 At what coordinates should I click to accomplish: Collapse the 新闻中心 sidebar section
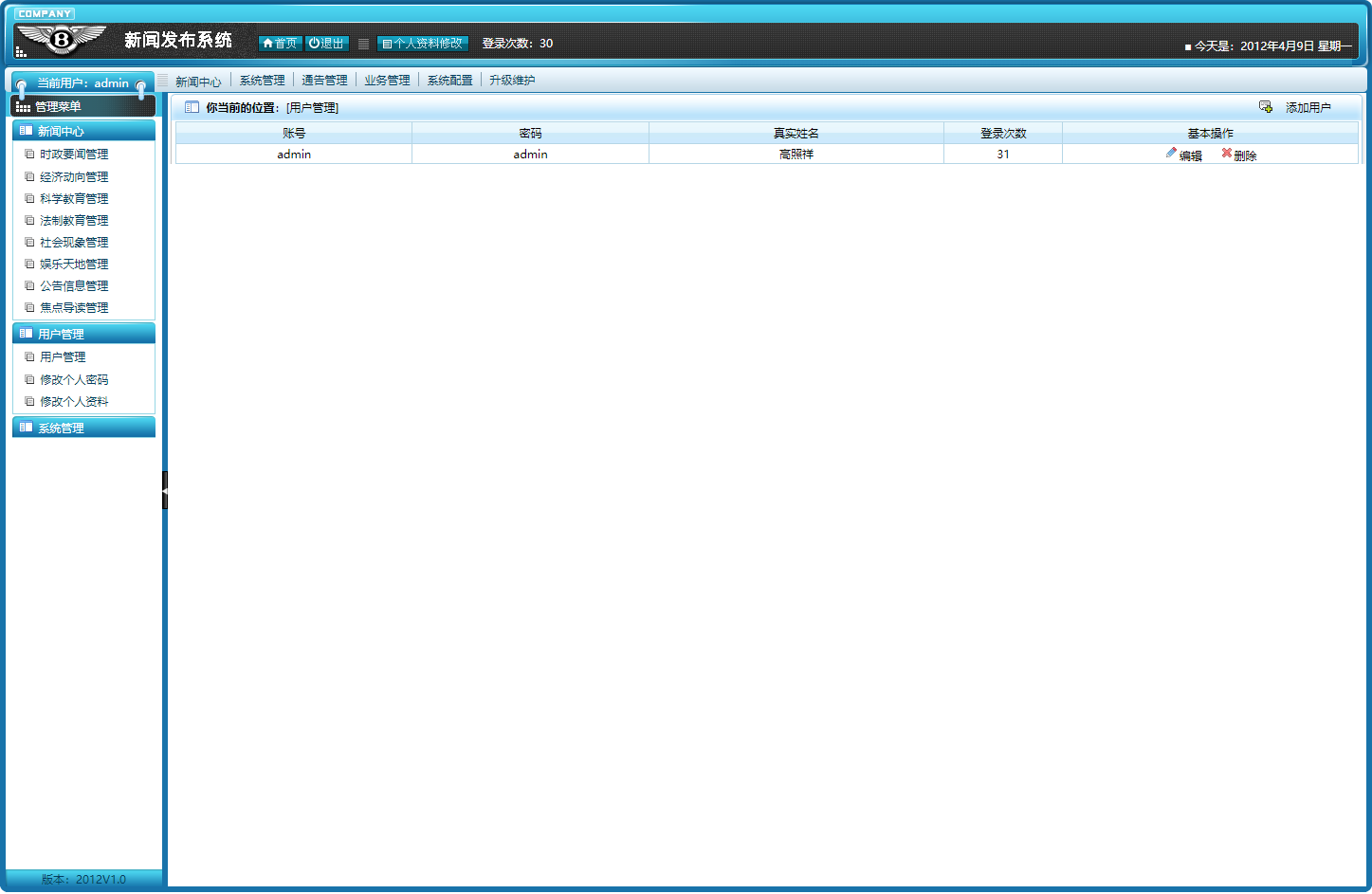83,131
